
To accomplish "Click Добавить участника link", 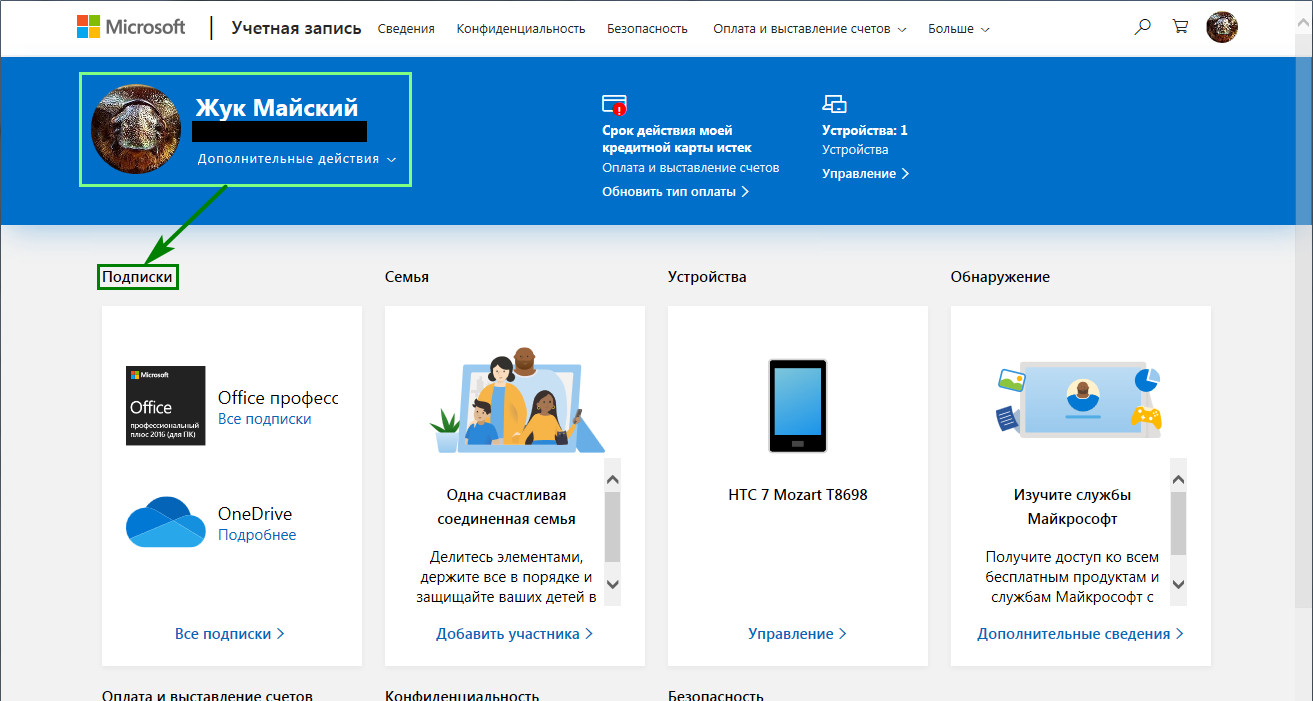I will click(514, 633).
